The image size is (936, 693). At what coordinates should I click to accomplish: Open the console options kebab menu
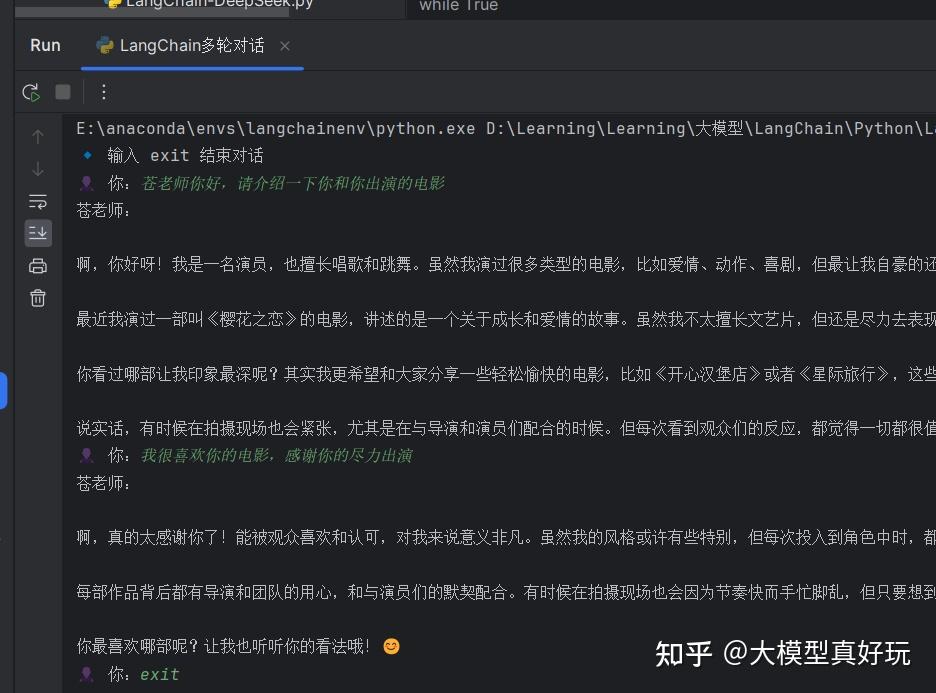(104, 91)
